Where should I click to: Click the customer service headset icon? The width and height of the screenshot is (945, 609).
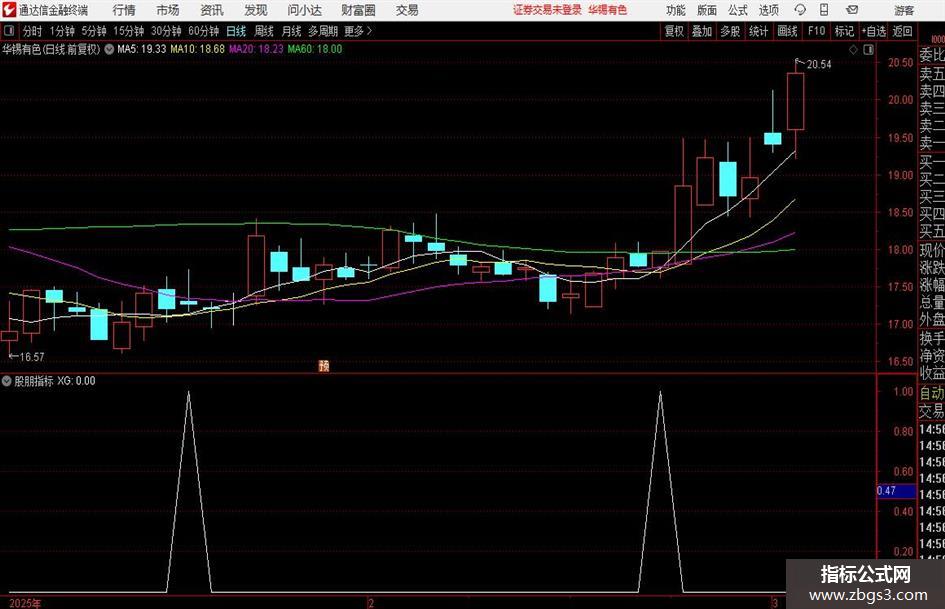pyautogui.click(x=800, y=10)
